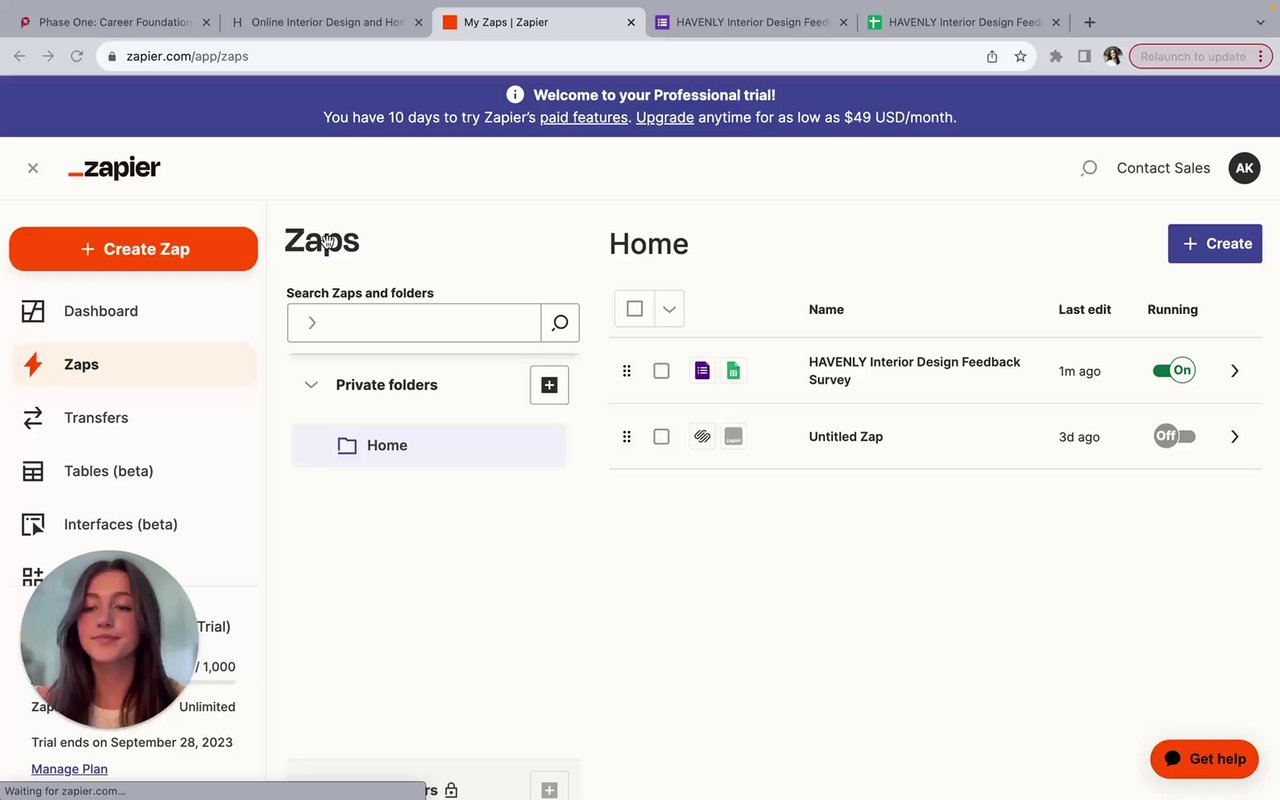Viewport: 1280px width, 800px height.
Task: Grab drag handle of Untitled Zap row
Action: [627, 437]
